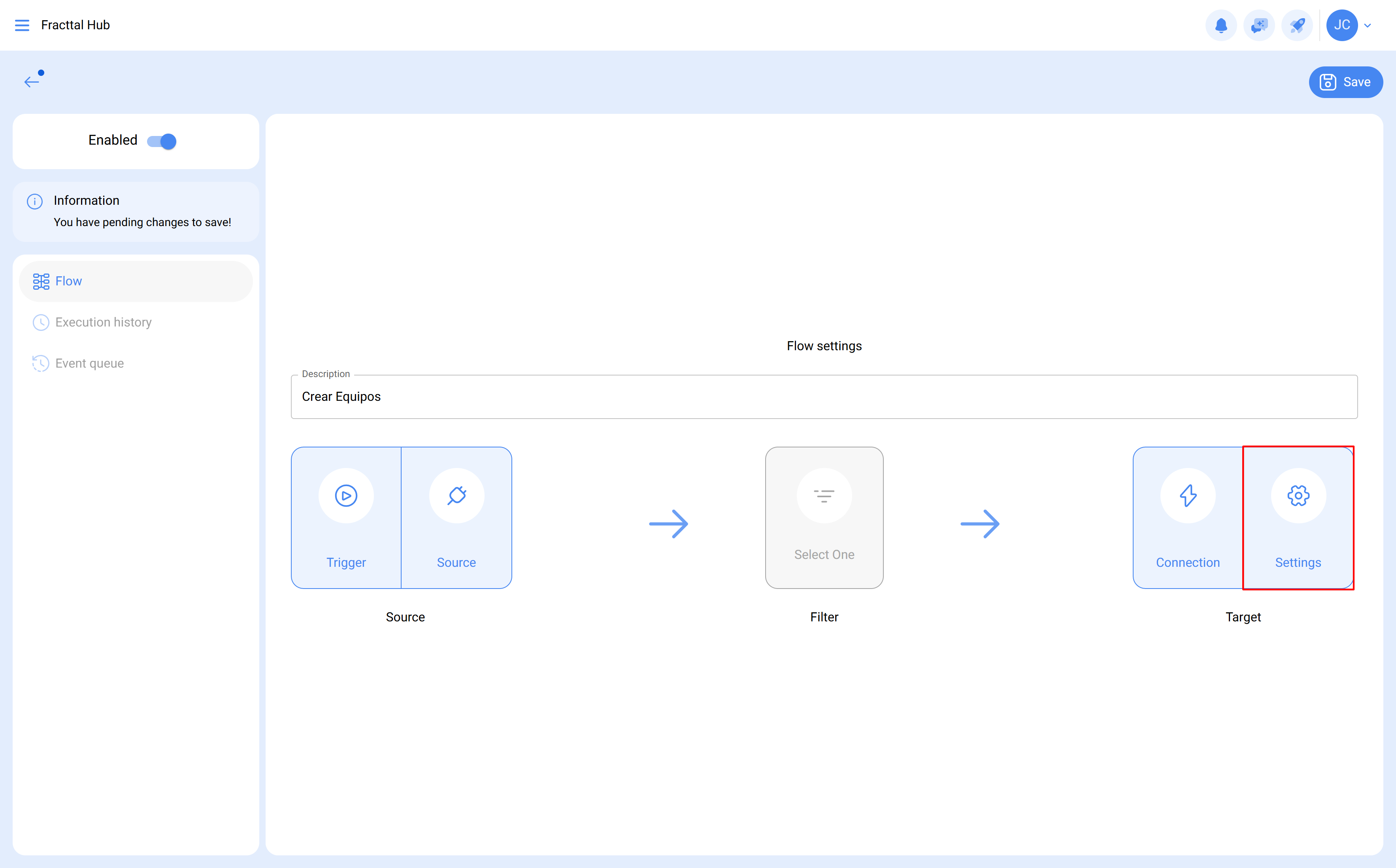The width and height of the screenshot is (1396, 868).
Task: Open the Target Settings gear icon
Action: tap(1298, 495)
